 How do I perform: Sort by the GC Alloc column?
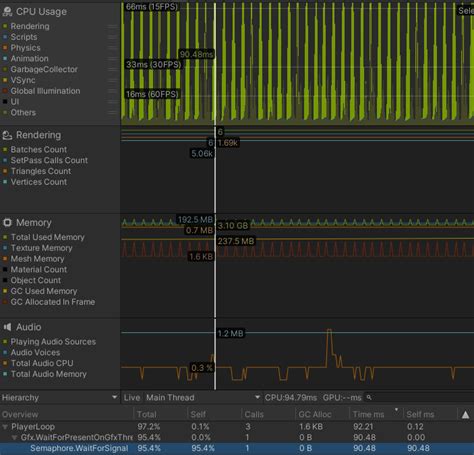pos(315,414)
